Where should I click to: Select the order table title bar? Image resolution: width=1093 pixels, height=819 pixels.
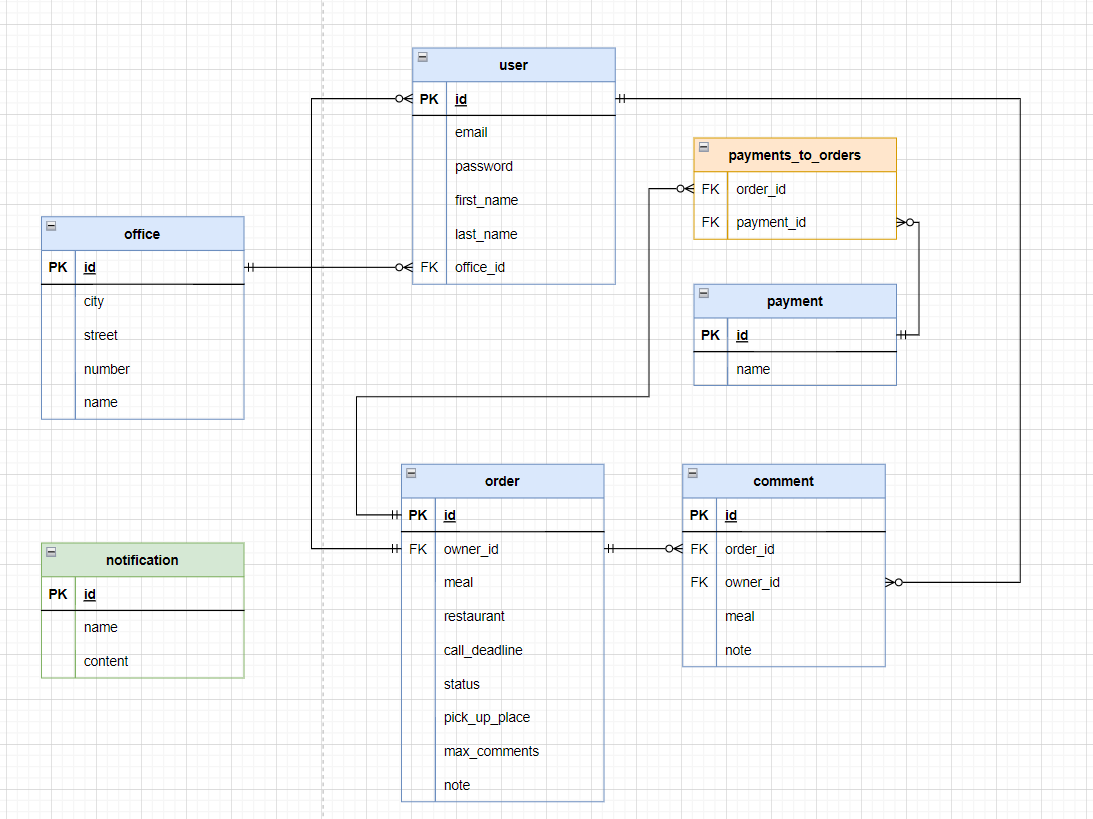pos(502,480)
